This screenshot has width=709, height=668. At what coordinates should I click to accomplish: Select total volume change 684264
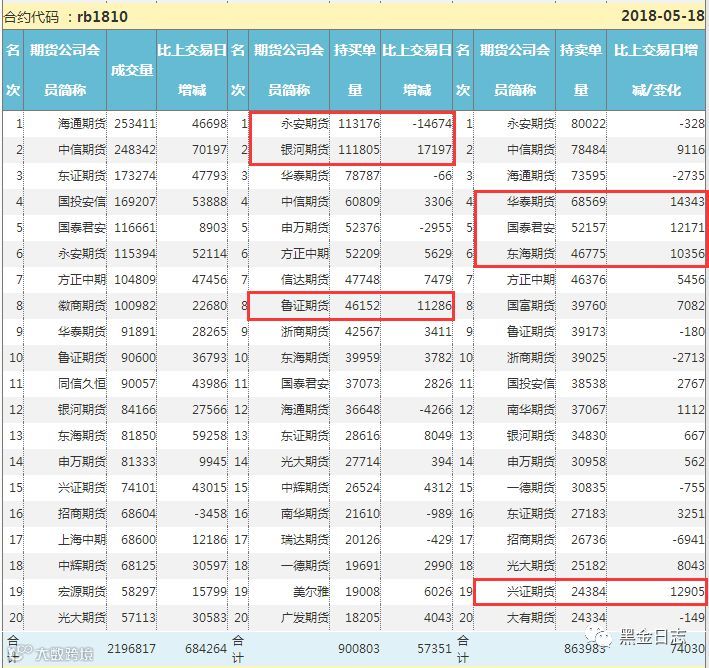(206, 649)
